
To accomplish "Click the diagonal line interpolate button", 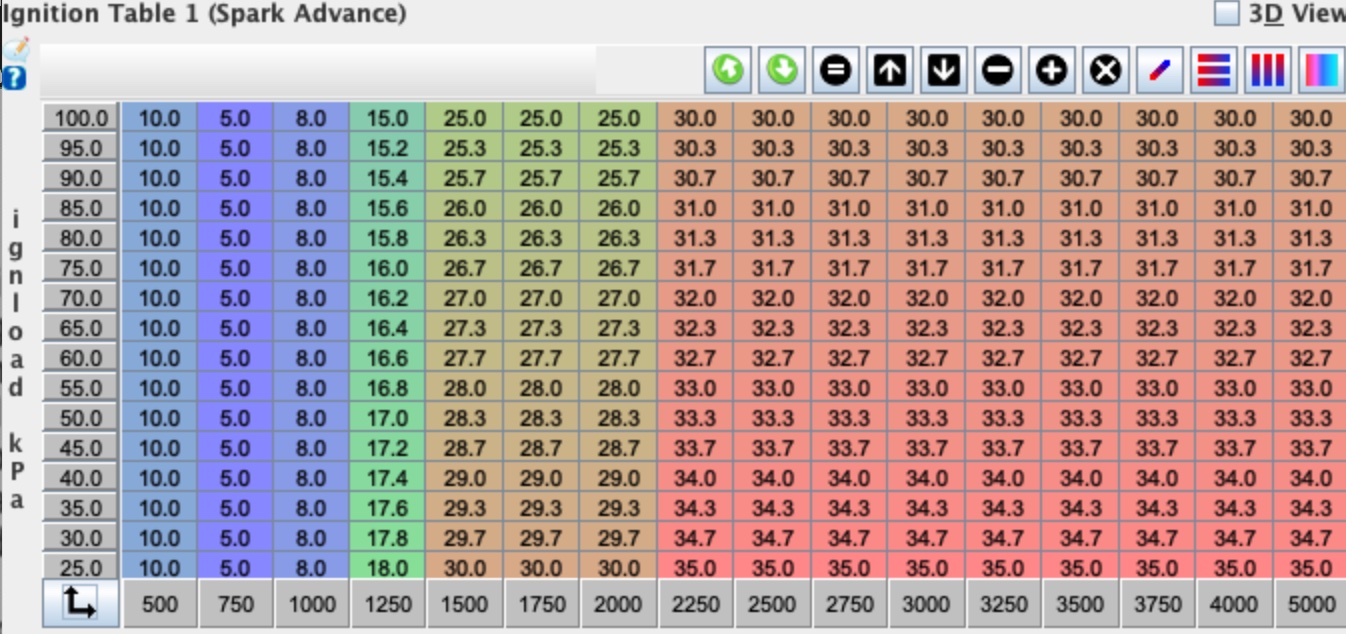I will coord(1159,70).
